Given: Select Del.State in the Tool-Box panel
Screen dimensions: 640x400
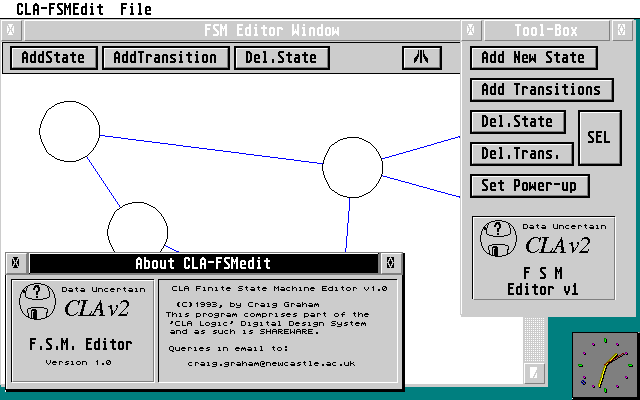Looking at the screenshot, I should coord(517,122).
